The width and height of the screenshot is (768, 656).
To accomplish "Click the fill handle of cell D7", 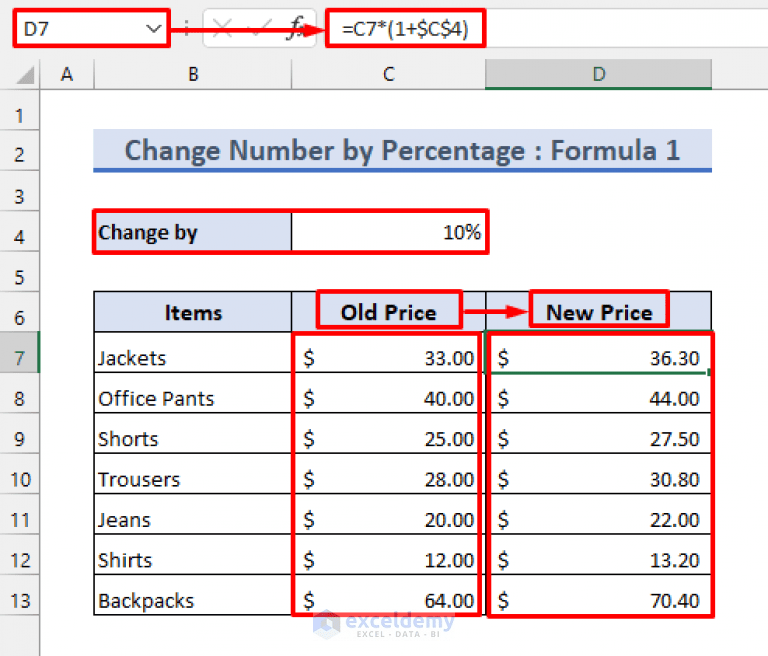I will click(709, 372).
